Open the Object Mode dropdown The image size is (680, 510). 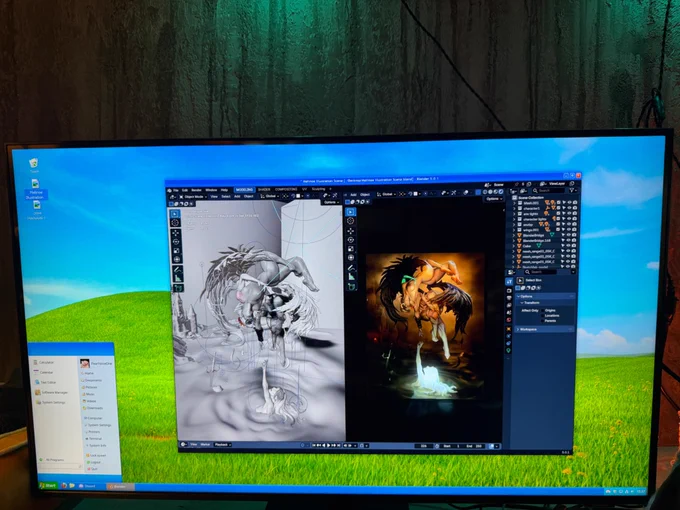[x=191, y=196]
